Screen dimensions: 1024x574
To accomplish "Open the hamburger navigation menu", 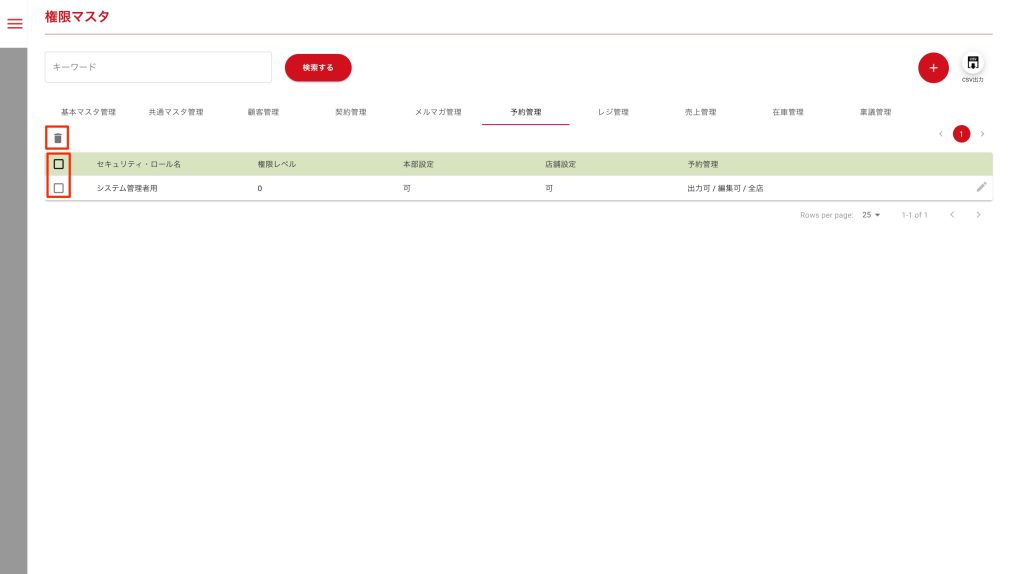I will tap(14, 24).
